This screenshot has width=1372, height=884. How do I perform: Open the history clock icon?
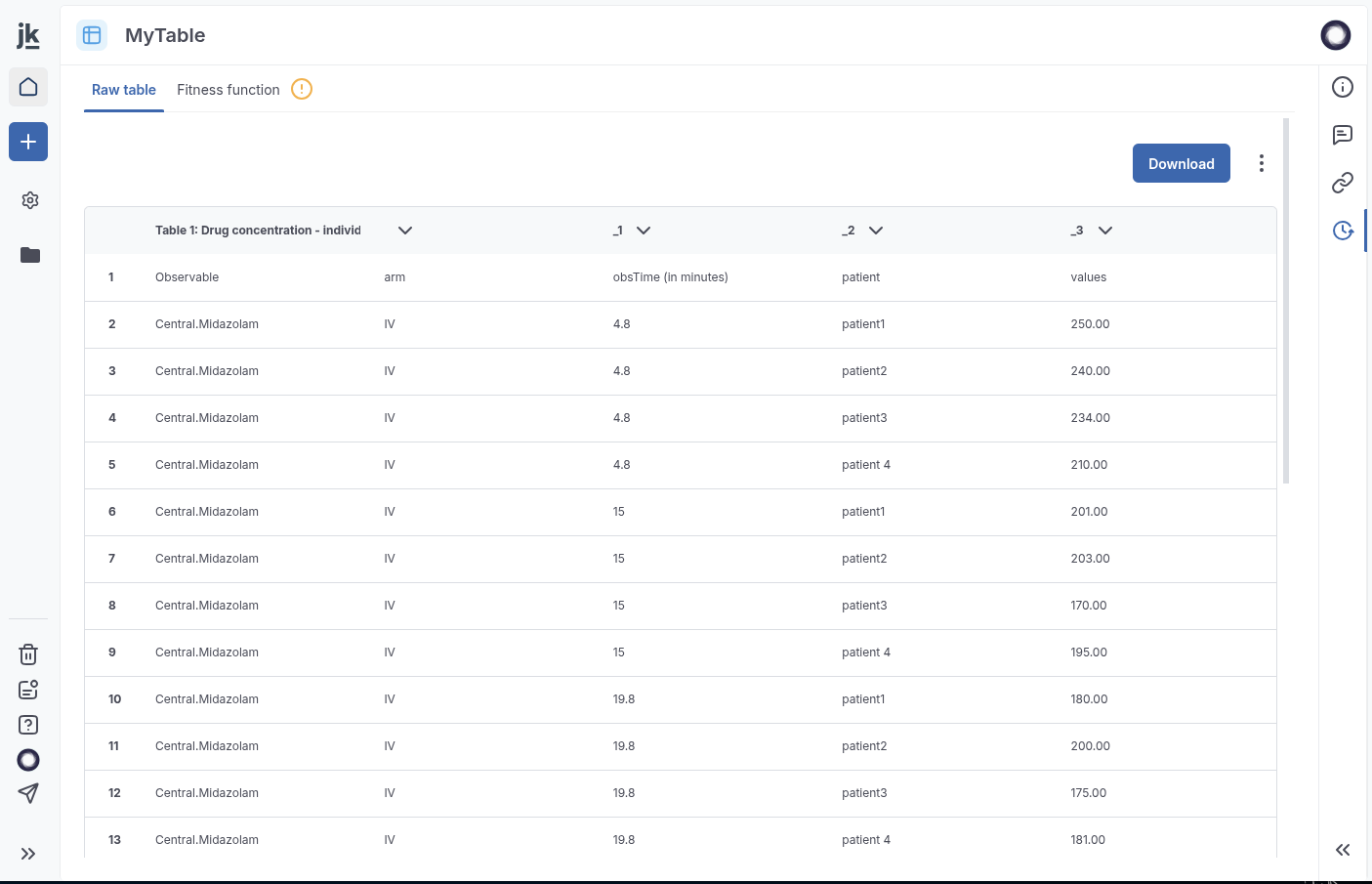[1343, 231]
